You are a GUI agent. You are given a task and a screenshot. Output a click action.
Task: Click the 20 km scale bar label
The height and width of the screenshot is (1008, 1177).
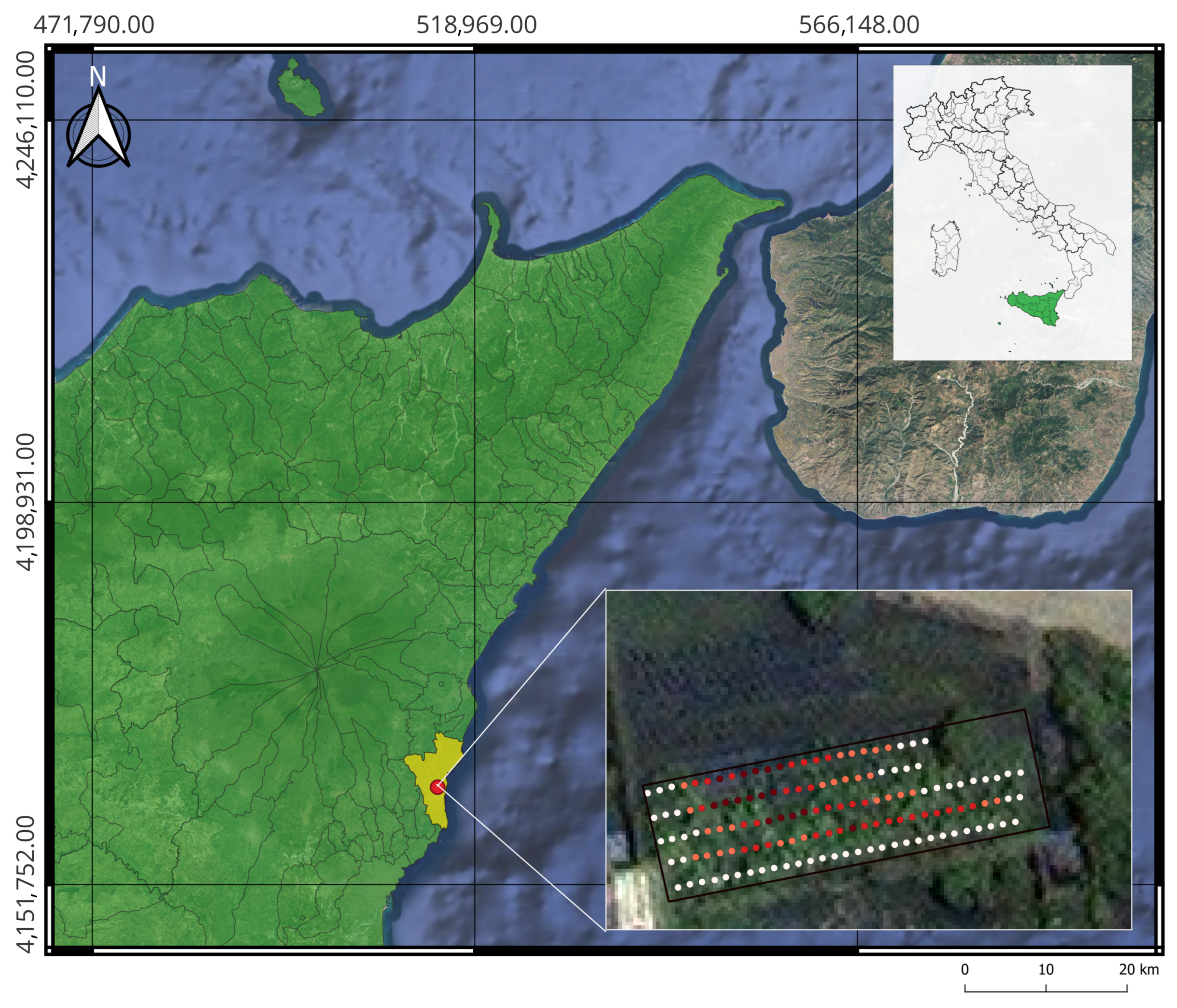click(x=1139, y=970)
